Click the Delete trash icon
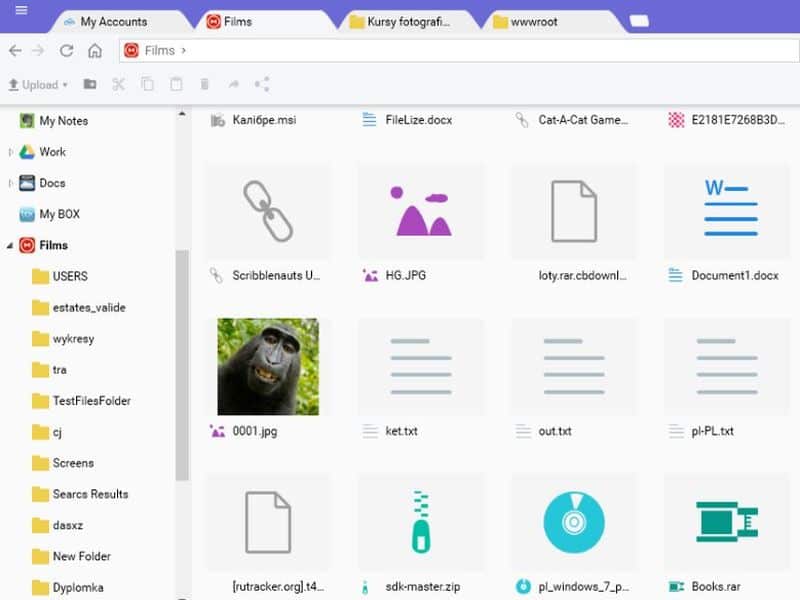Viewport: 800px width, 600px height. pos(205,84)
